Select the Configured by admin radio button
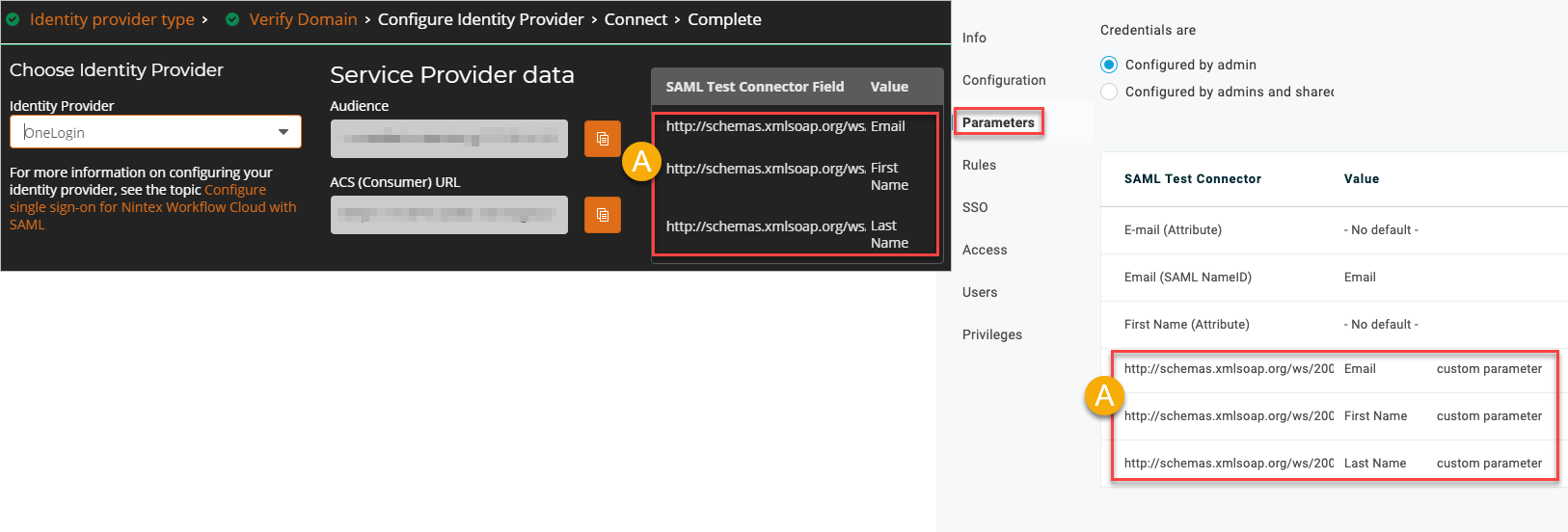The height and width of the screenshot is (532, 1568). [1109, 65]
